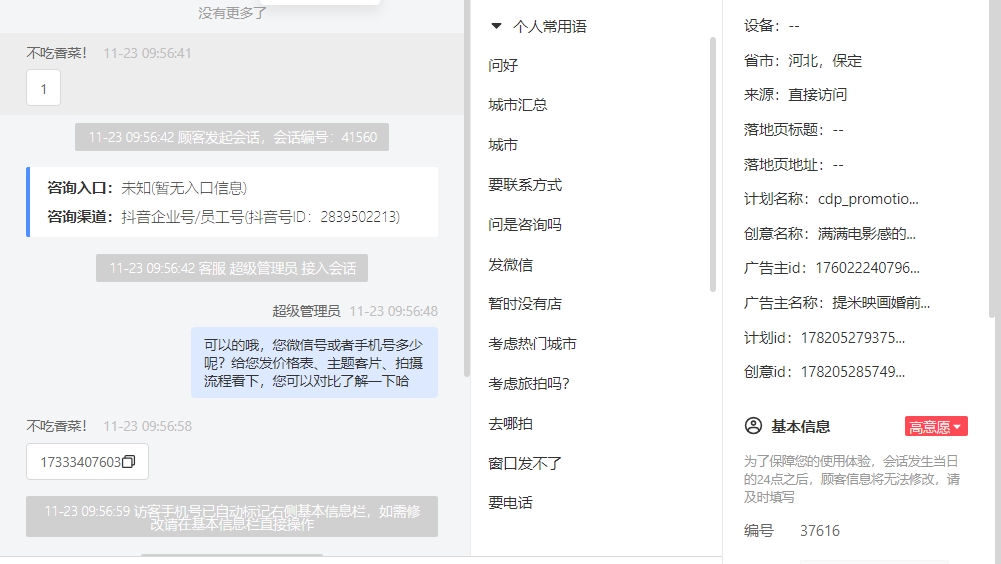This screenshot has width=1001, height=564.
Task: Click the 设备 field value
Action: 794,26
